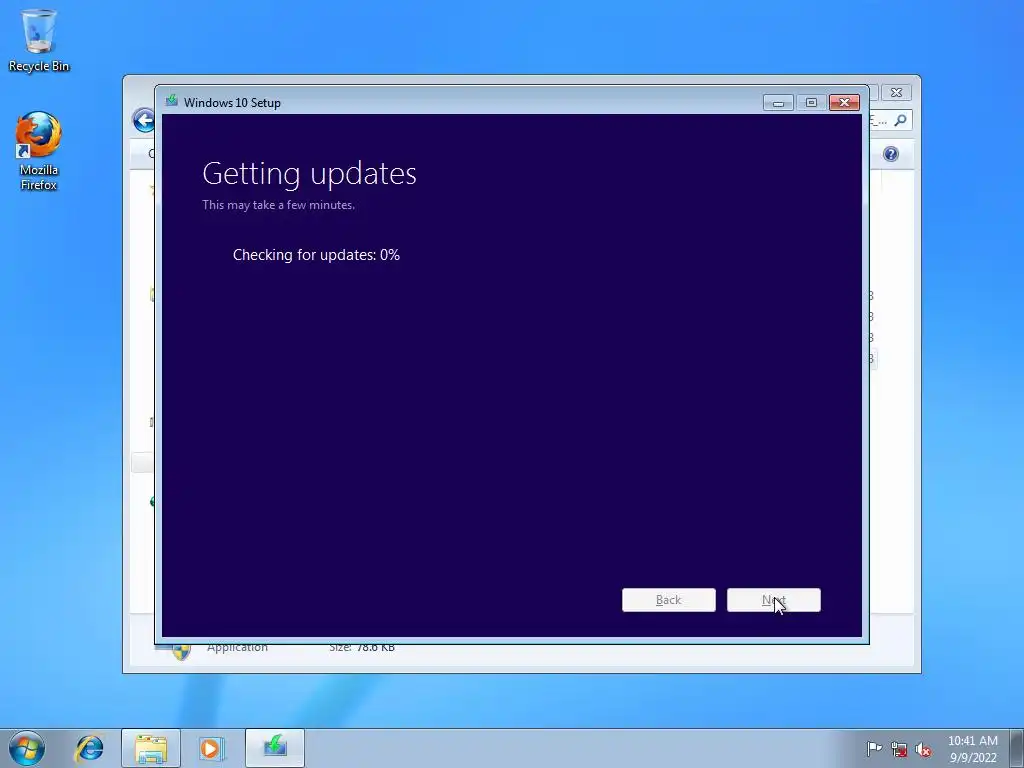Screen dimensions: 1024x768
Task: Click the Windows 10 Setup title bar icon
Action: click(x=171, y=101)
